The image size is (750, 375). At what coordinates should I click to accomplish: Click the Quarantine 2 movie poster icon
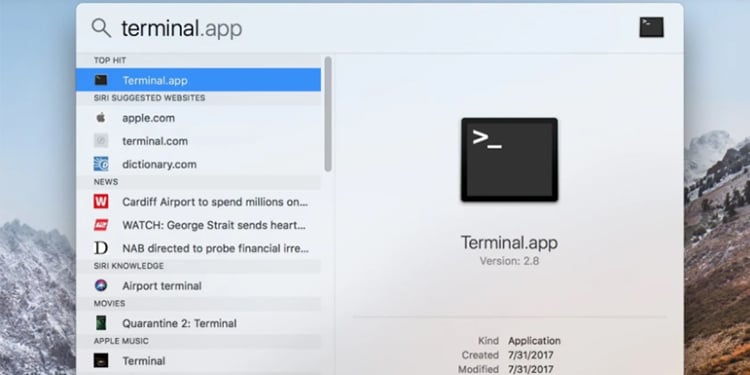pos(101,323)
